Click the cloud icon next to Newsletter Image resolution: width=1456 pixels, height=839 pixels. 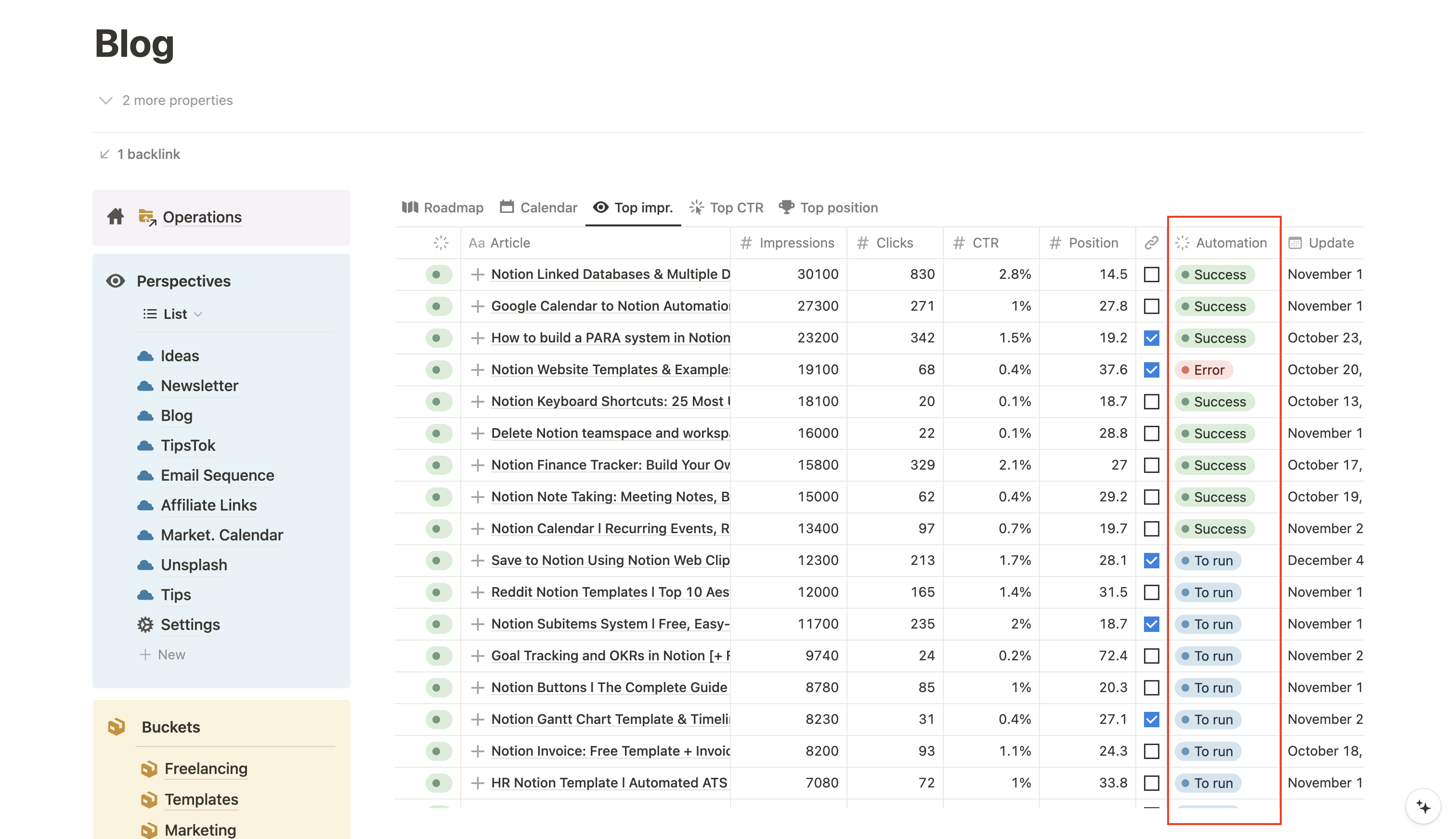[x=145, y=385]
